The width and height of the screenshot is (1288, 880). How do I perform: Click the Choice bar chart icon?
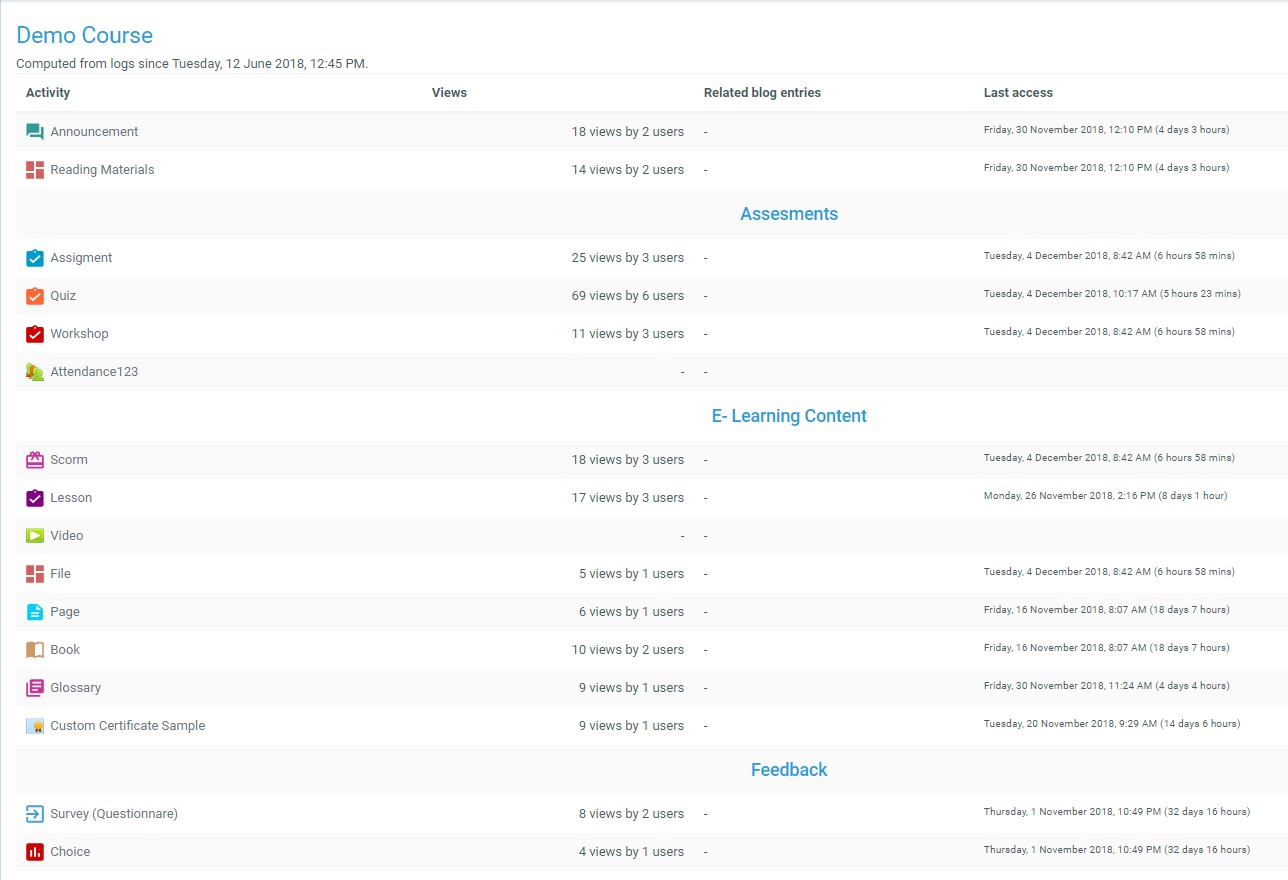(x=35, y=852)
